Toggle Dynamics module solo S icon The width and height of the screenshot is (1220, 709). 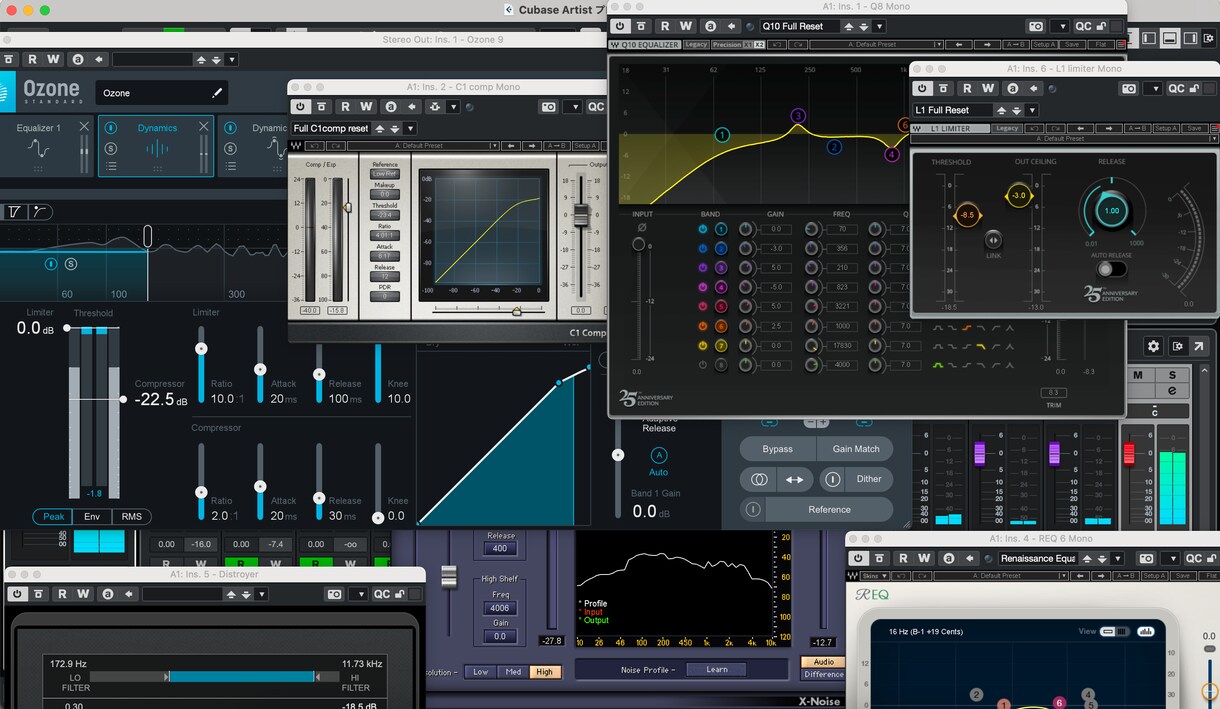click(x=111, y=148)
